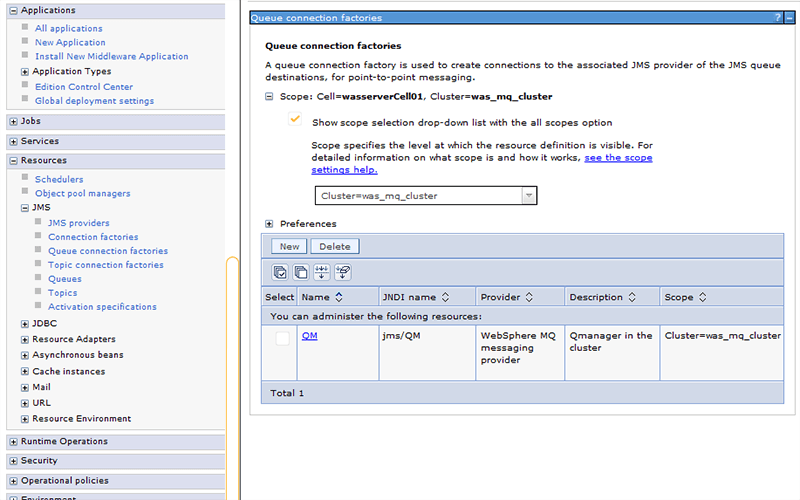
Task: Sort table by Description column arrows
Action: point(632,297)
